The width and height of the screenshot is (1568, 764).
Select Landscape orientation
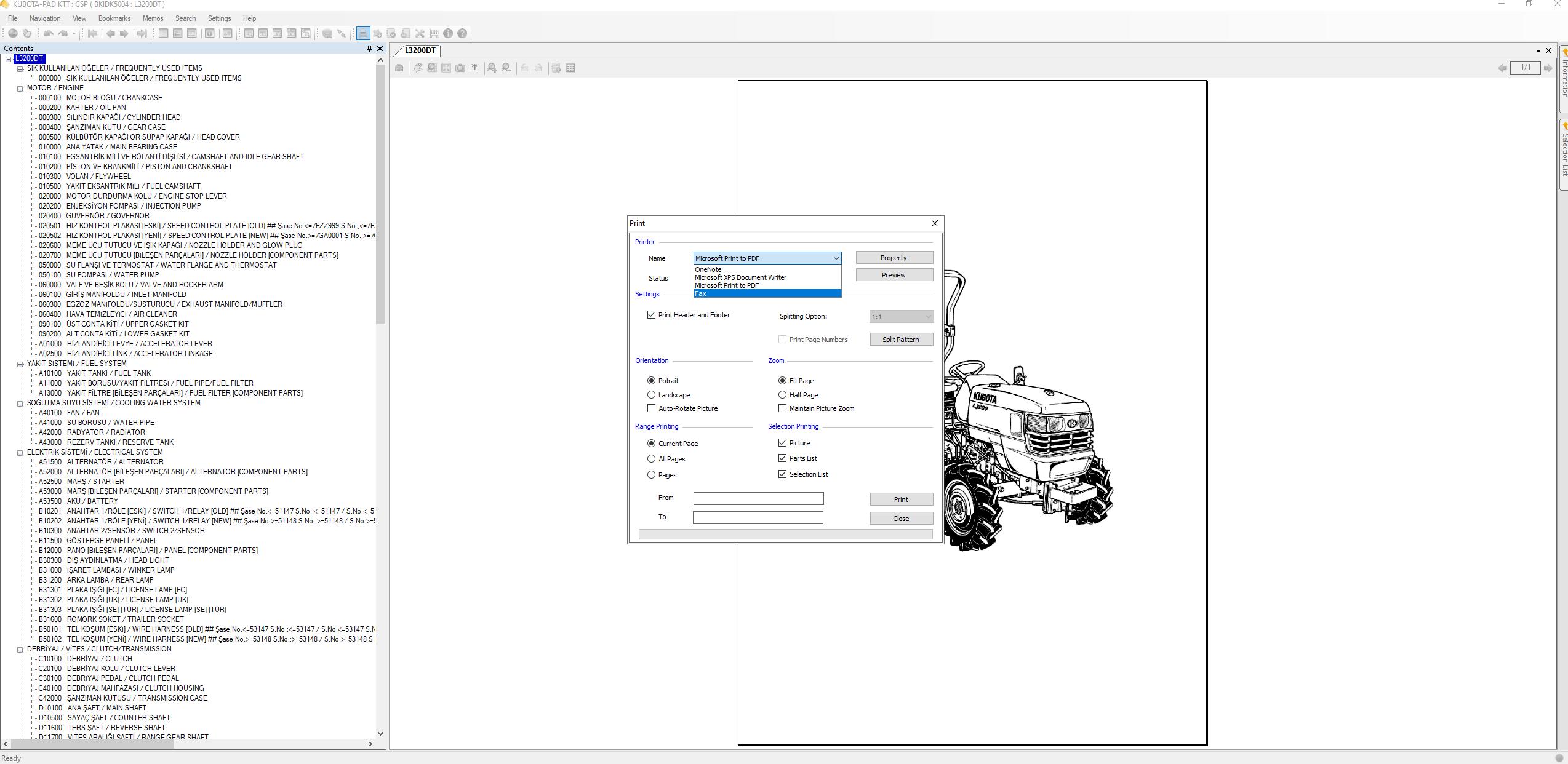[651, 395]
